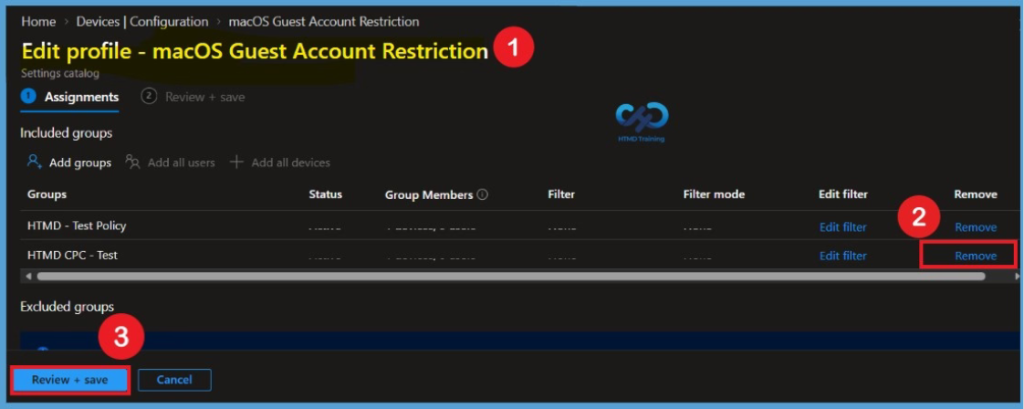Image resolution: width=1024 pixels, height=409 pixels.
Task: Click the Add all devices plus icon
Action: point(236,162)
